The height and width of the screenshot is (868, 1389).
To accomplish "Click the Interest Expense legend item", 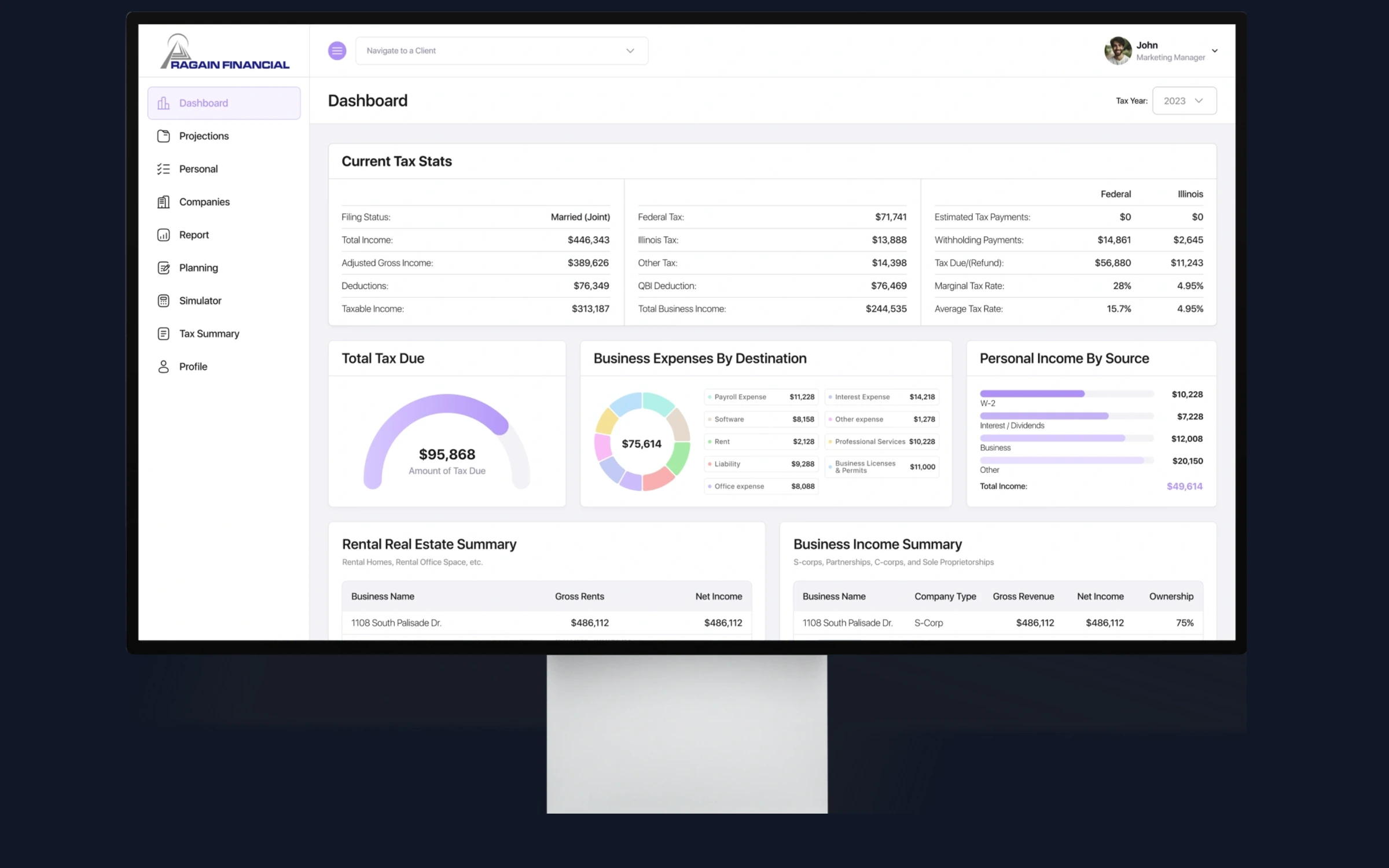I will pos(881,397).
